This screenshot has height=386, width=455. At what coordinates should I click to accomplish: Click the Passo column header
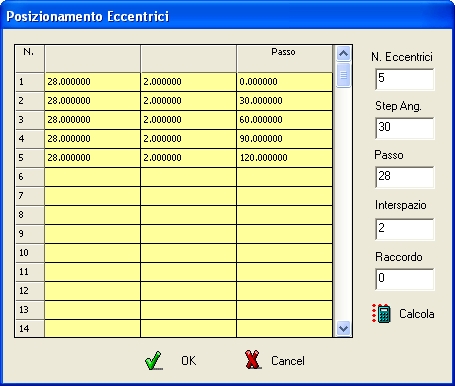pos(284,59)
